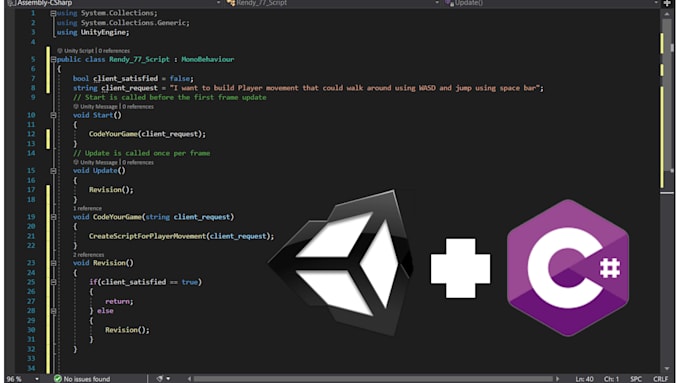Screen dimensions: 680x383
Task: Click the No issues found status text
Action: [x=87, y=379]
